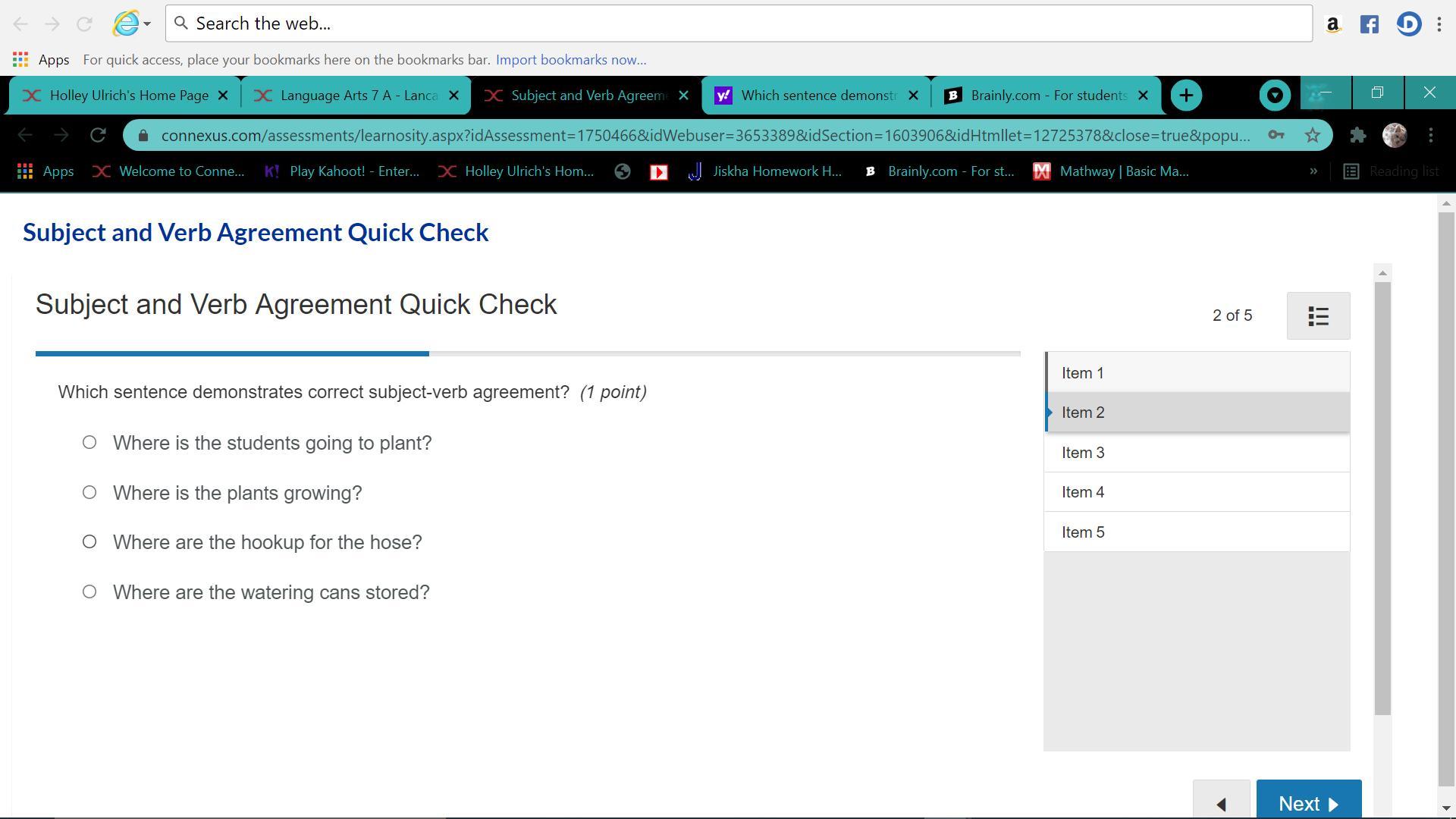Click the password key icon in address bar
Image resolution: width=1456 pixels, height=819 pixels.
(1276, 136)
